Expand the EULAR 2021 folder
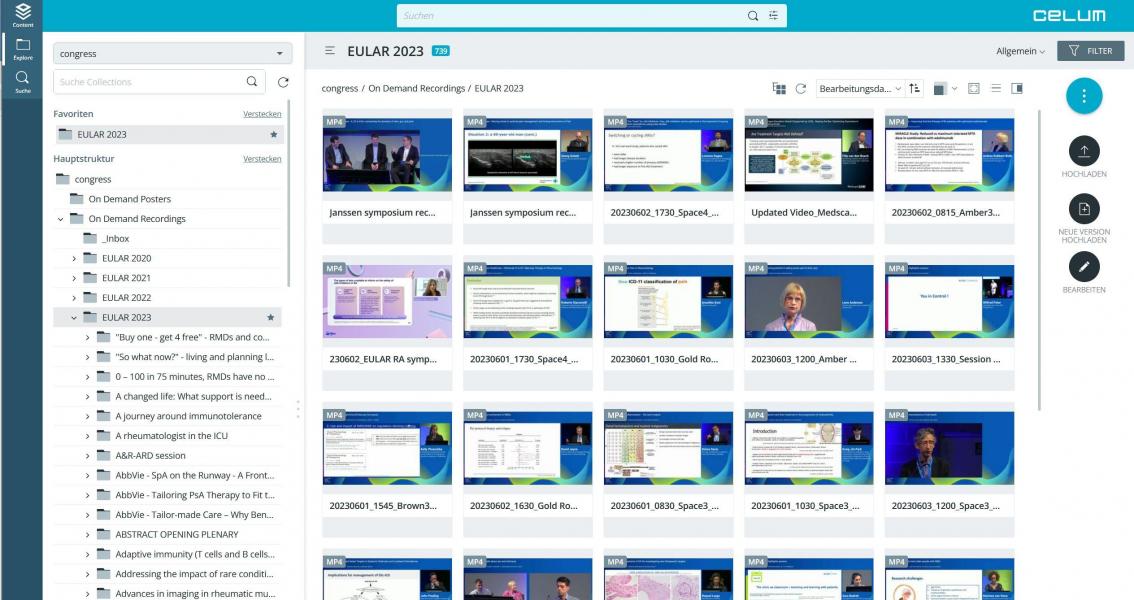This screenshot has height=600, width=1134. (74, 278)
